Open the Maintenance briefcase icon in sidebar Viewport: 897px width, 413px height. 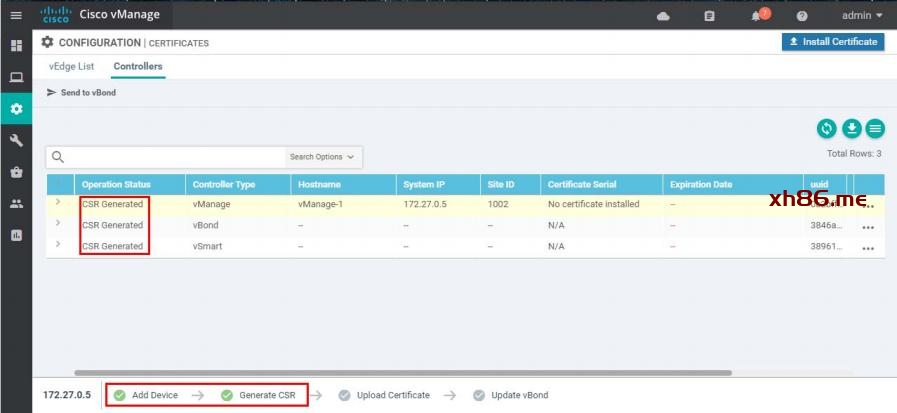tap(16, 172)
